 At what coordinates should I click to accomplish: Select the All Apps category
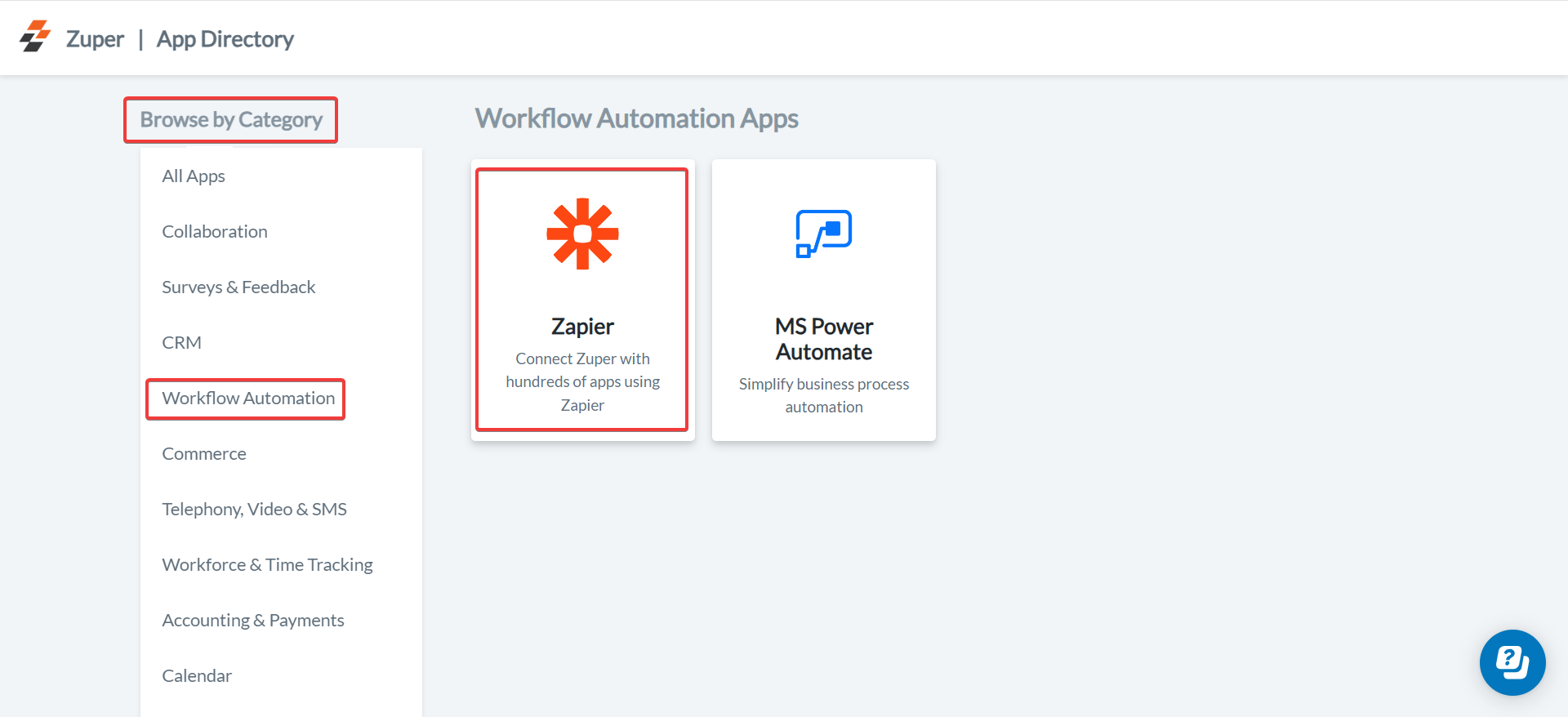click(194, 176)
